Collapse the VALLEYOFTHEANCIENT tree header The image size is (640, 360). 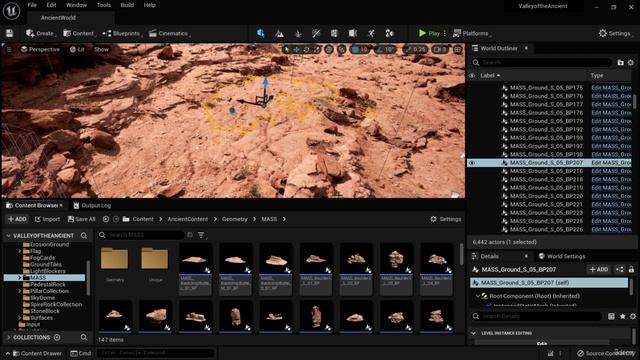[8, 236]
